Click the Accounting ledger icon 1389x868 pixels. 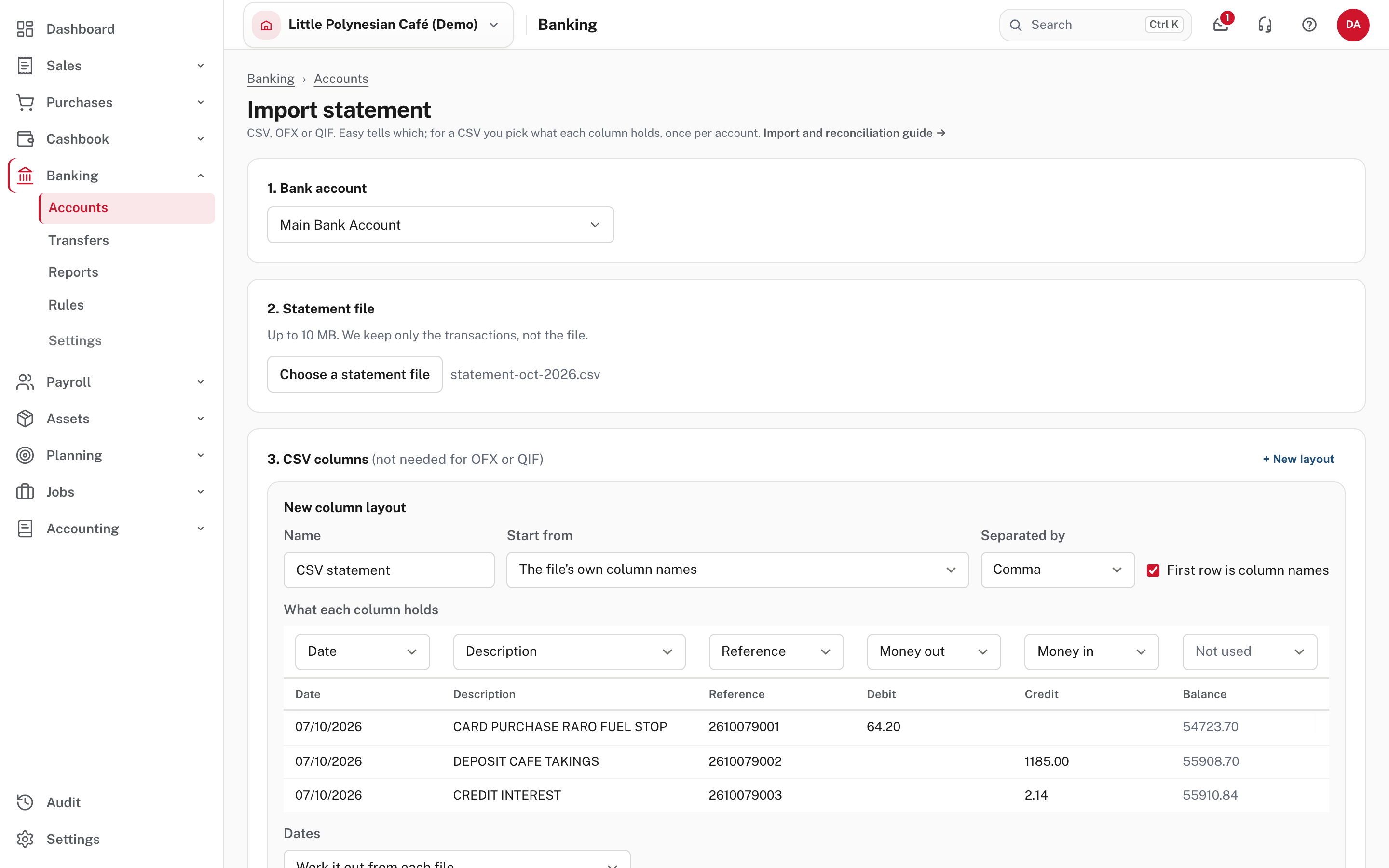tap(25, 529)
